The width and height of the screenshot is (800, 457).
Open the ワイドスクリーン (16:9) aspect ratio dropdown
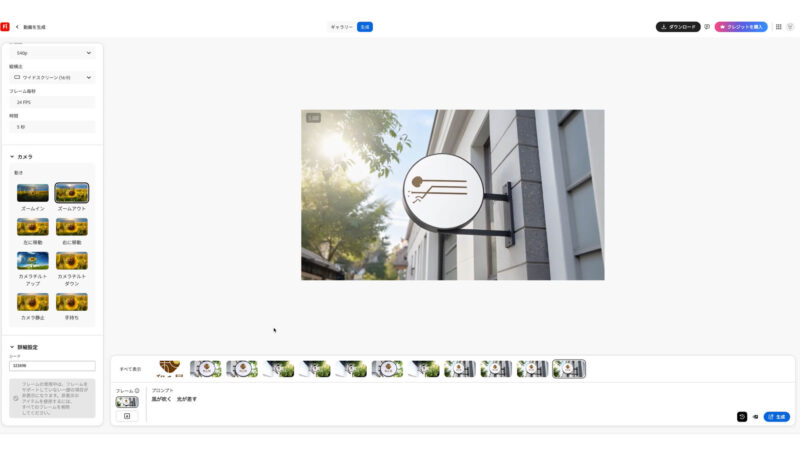[x=52, y=78]
